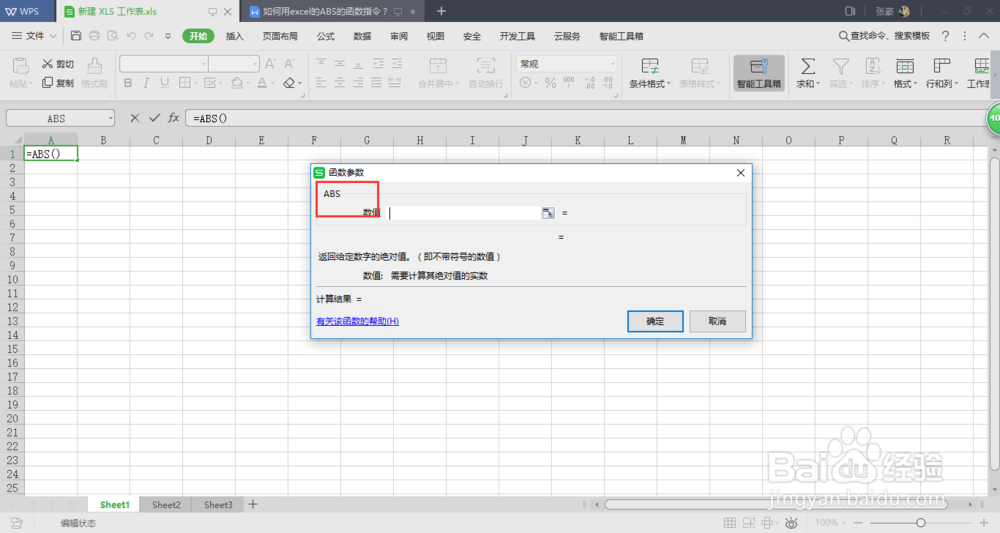1000x533 pixels.
Task: Click the Print icon in quick access toolbar
Action: 94,36
